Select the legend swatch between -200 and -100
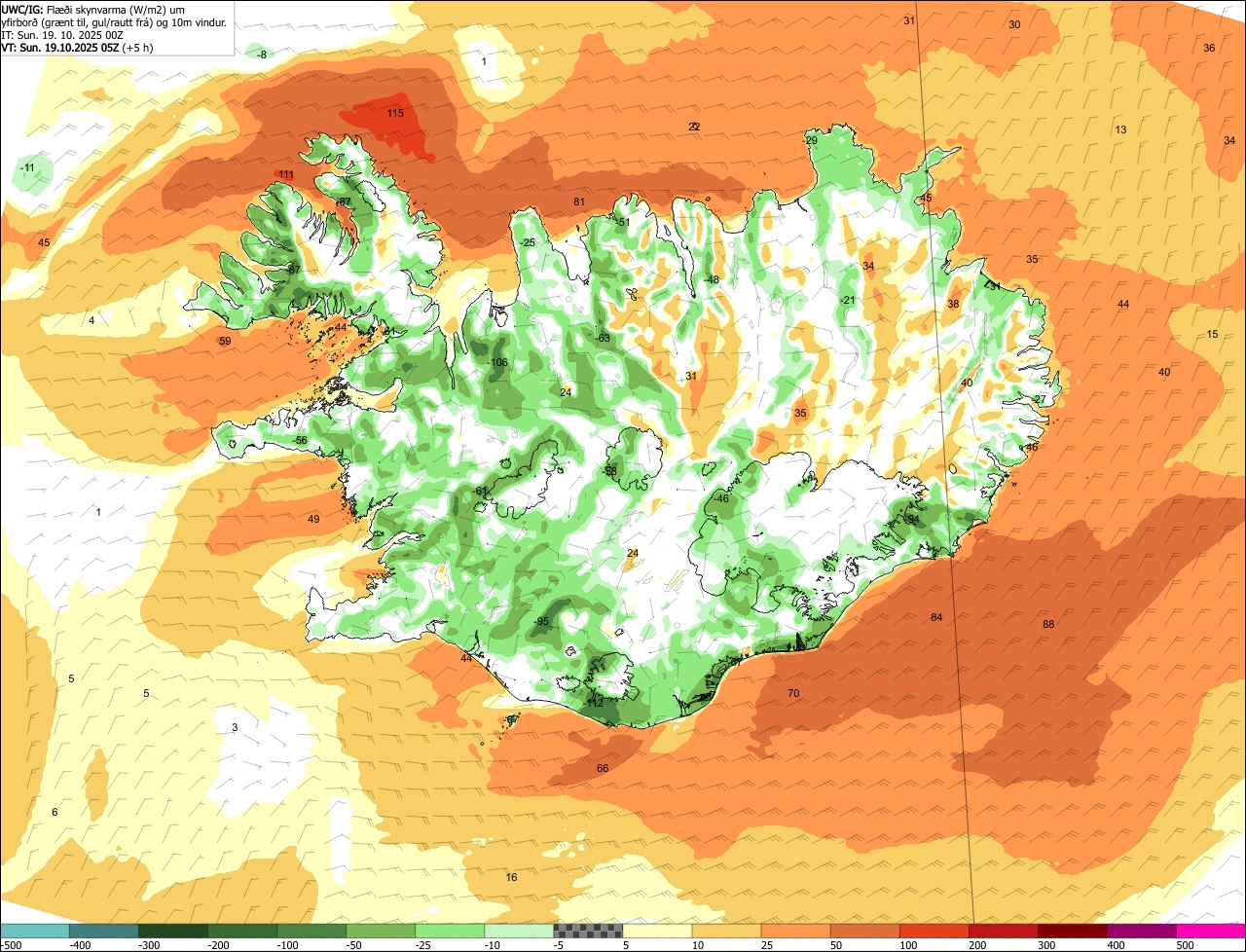This screenshot has width=1246, height=952. pyautogui.click(x=241, y=931)
